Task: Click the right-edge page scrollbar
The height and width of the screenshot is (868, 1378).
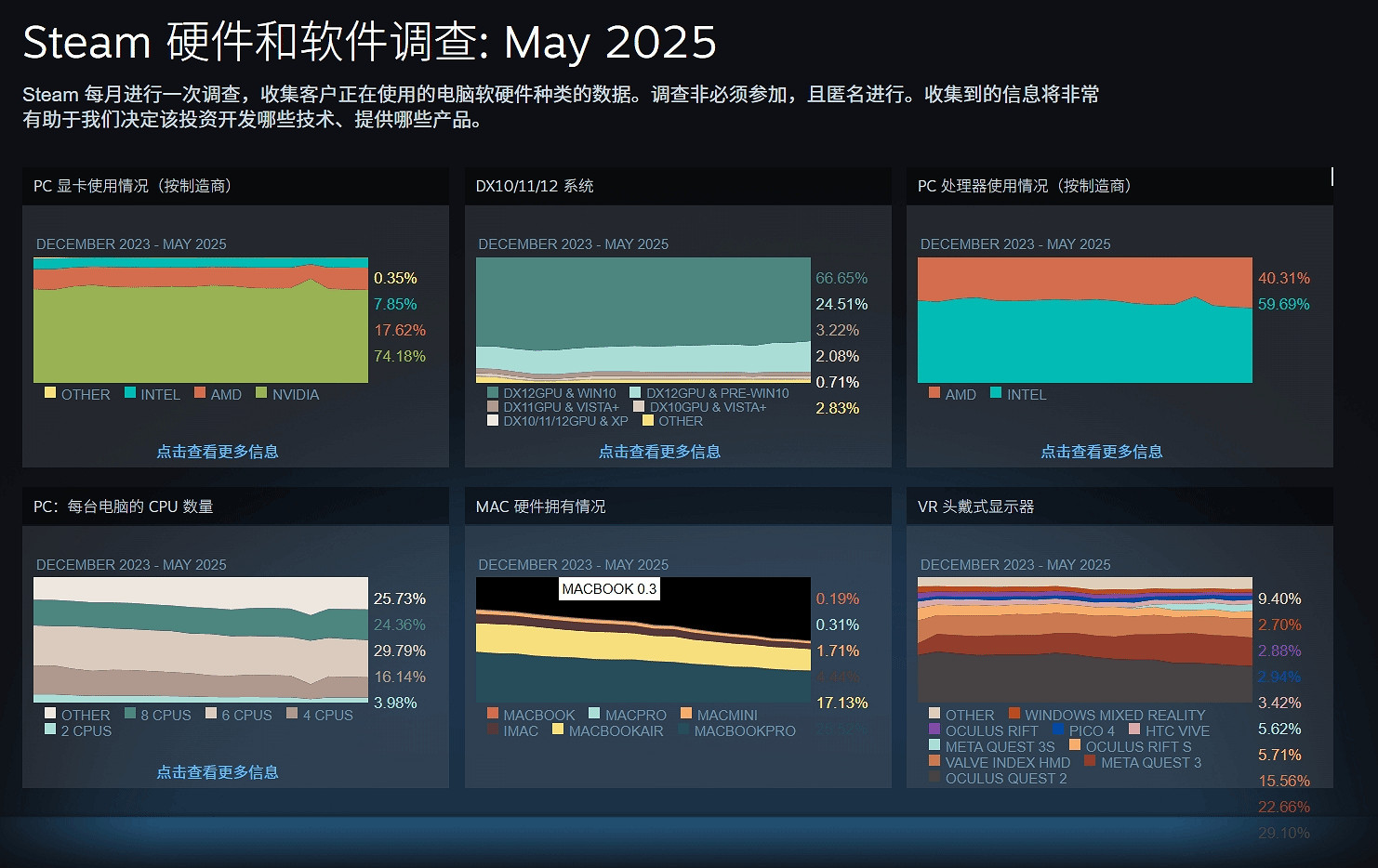Action: tap(1332, 177)
